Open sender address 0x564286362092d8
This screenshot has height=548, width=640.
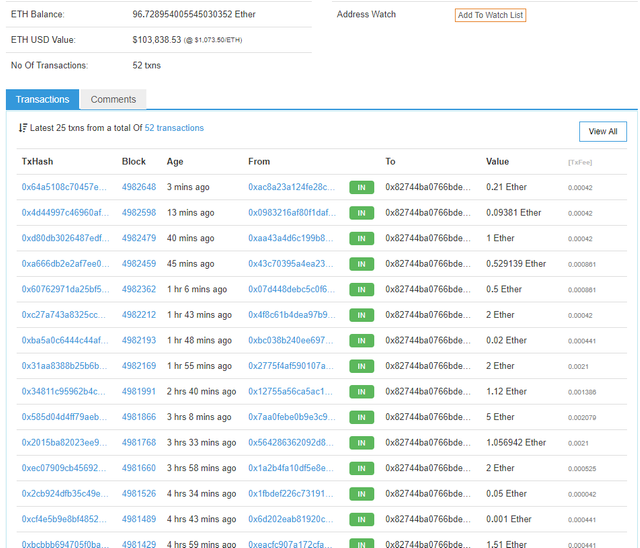point(291,442)
